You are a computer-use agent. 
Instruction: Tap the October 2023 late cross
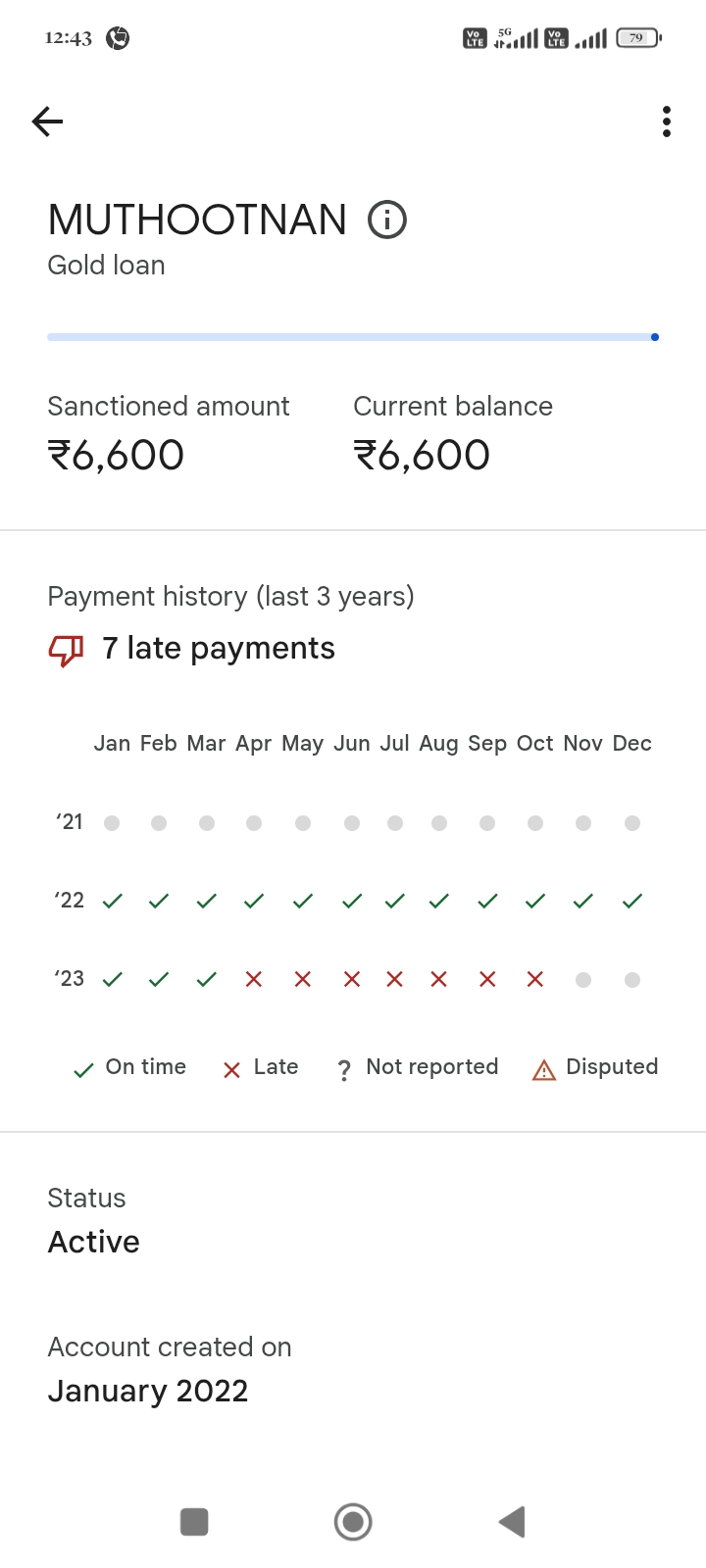pos(535,979)
